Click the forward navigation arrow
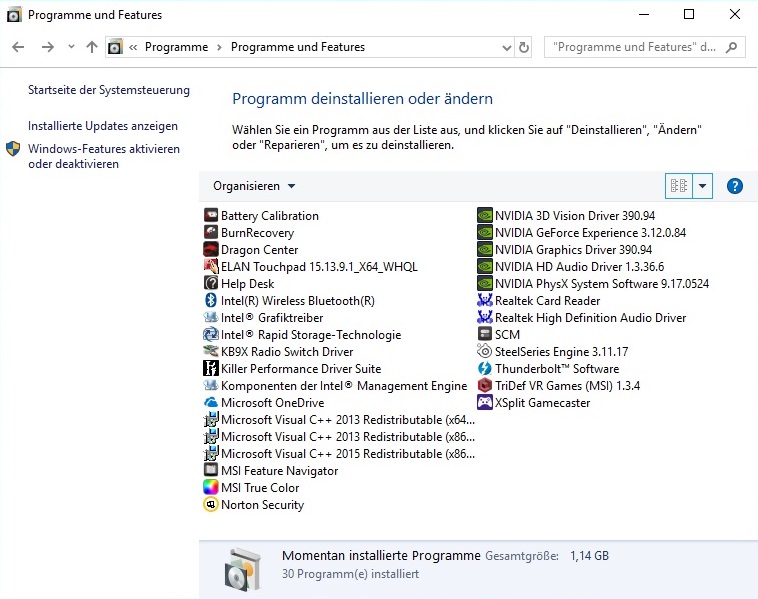The height and width of the screenshot is (599, 758). (47, 47)
